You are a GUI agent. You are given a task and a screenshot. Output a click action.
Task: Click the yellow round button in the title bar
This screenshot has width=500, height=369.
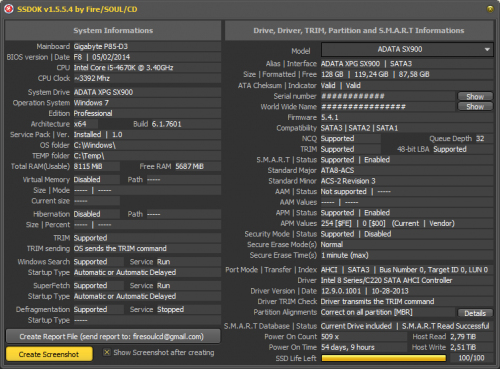tap(490, 9)
